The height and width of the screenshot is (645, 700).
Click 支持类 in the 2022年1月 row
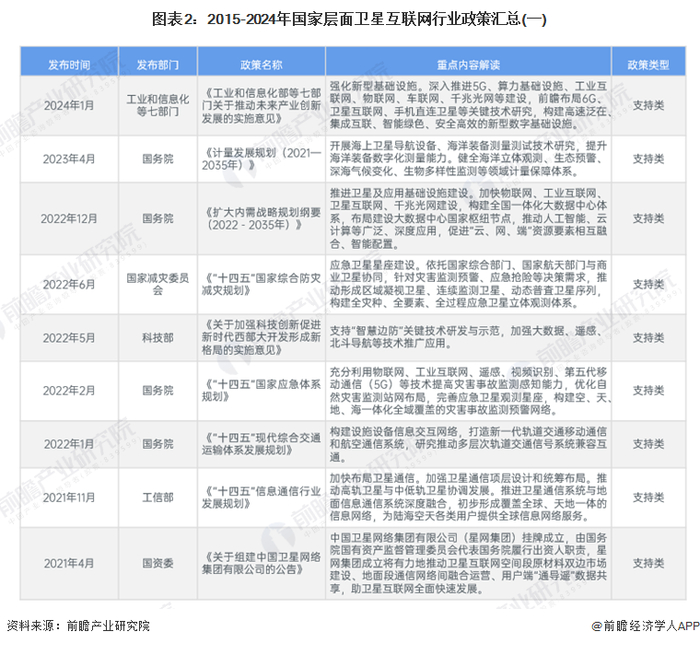[648, 444]
